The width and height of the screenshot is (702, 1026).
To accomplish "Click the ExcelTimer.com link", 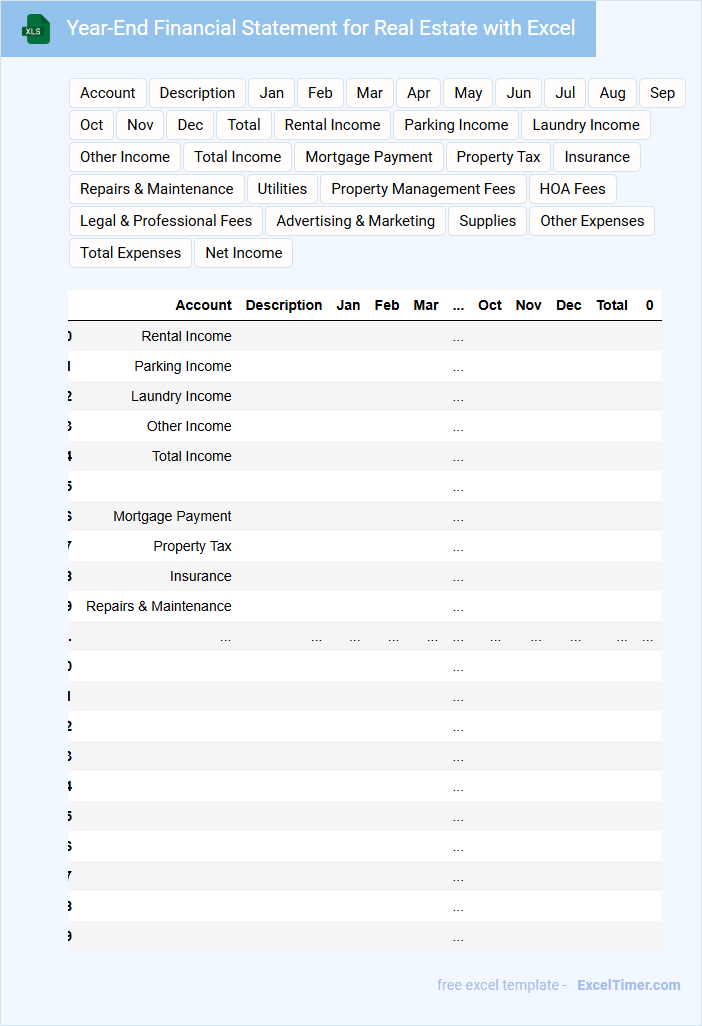I will [629, 985].
